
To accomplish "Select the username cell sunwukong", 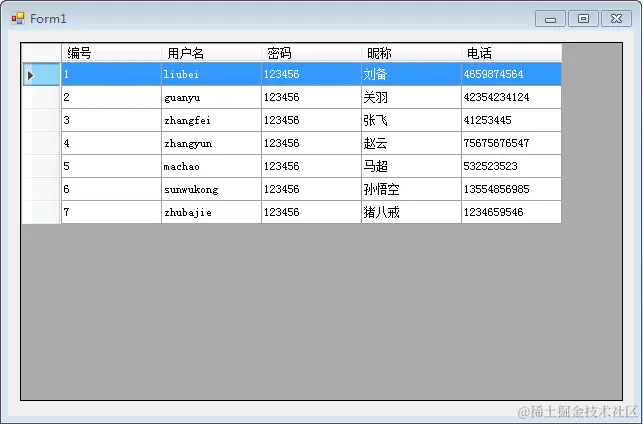I will point(211,189).
